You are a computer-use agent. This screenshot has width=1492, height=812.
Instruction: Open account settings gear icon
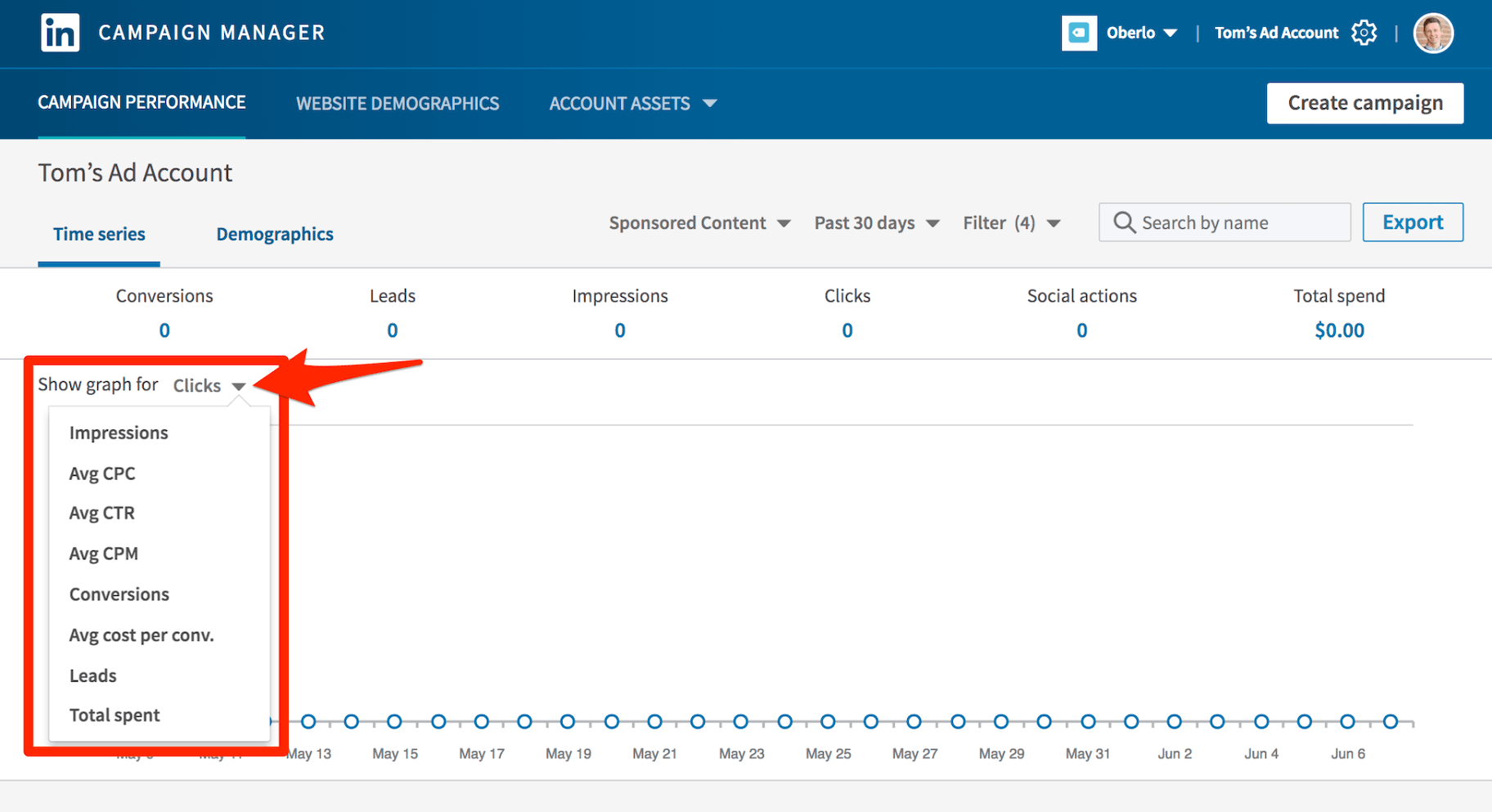[1364, 33]
